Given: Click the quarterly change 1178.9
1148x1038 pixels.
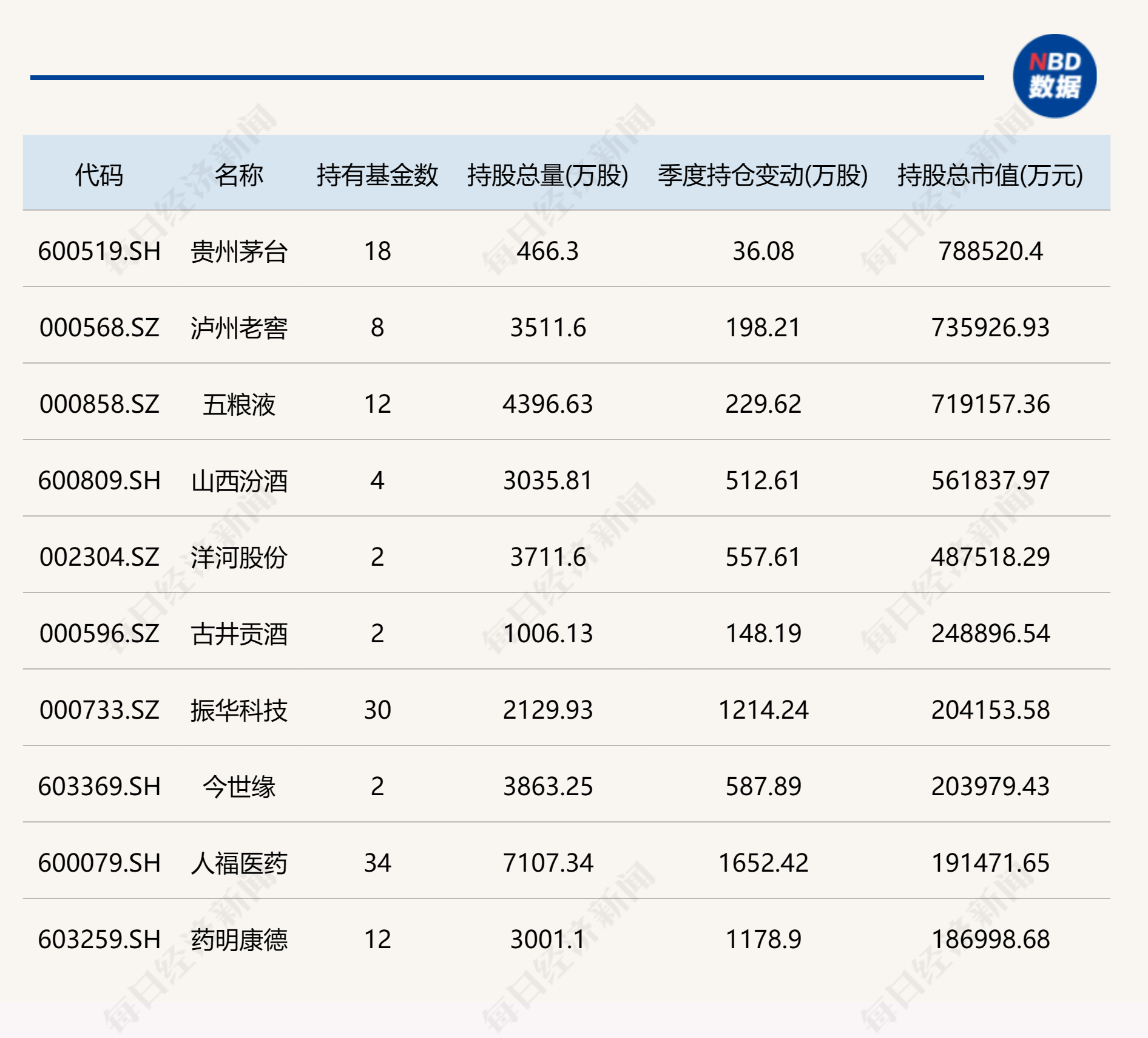Looking at the screenshot, I should [763, 939].
